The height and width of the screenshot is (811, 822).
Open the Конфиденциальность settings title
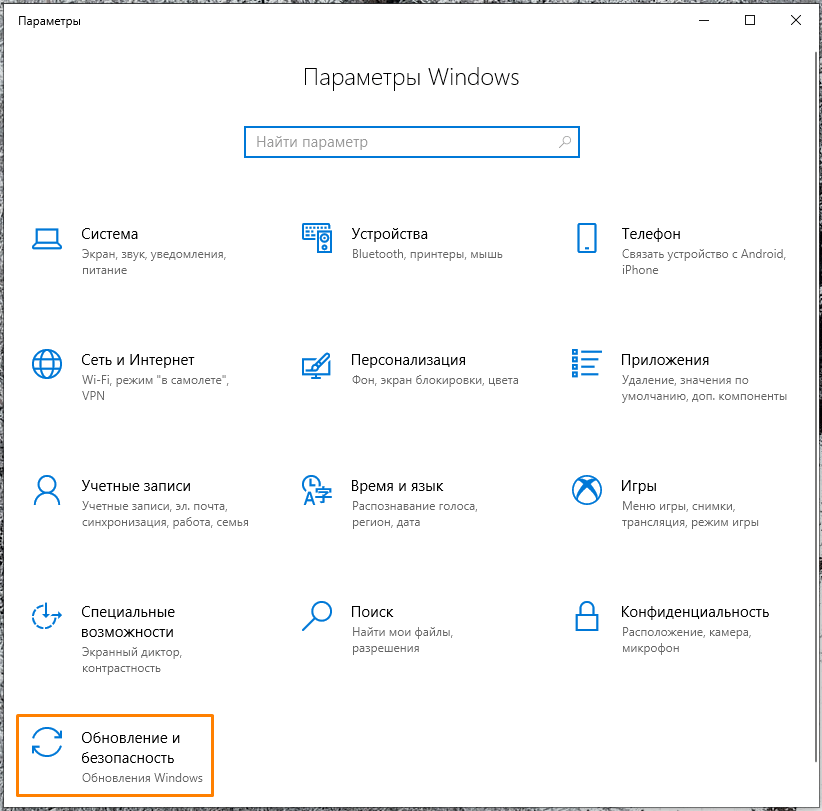pyautogui.click(x=695, y=612)
